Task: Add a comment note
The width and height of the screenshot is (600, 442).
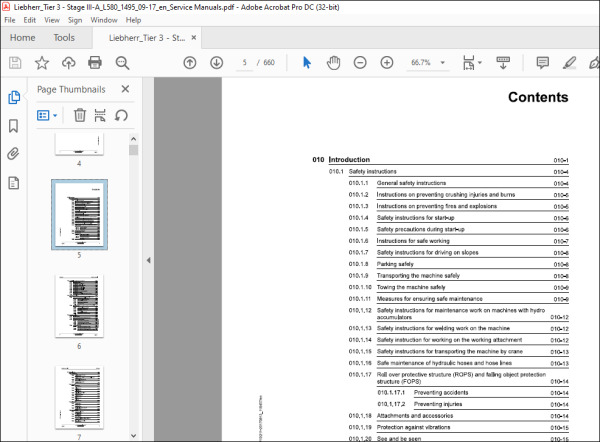Action: 543,62
